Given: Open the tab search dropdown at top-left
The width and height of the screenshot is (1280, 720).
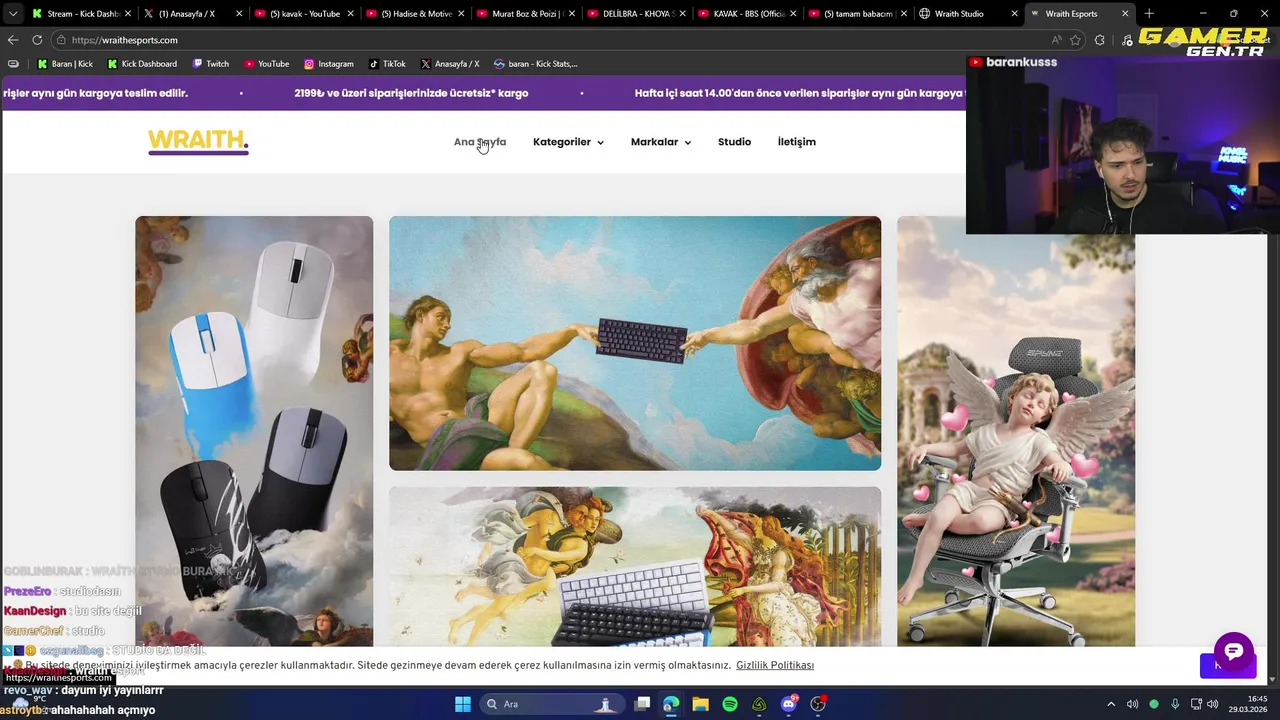Looking at the screenshot, I should [x=12, y=14].
